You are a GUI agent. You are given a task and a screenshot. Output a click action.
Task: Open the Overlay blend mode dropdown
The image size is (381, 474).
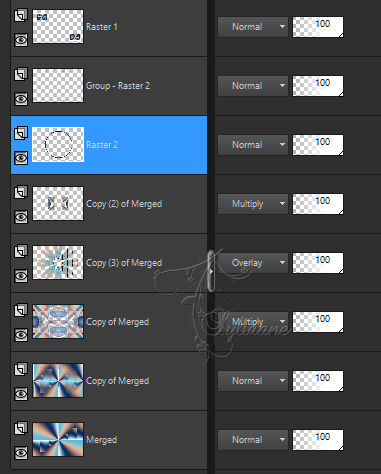pyautogui.click(x=253, y=263)
